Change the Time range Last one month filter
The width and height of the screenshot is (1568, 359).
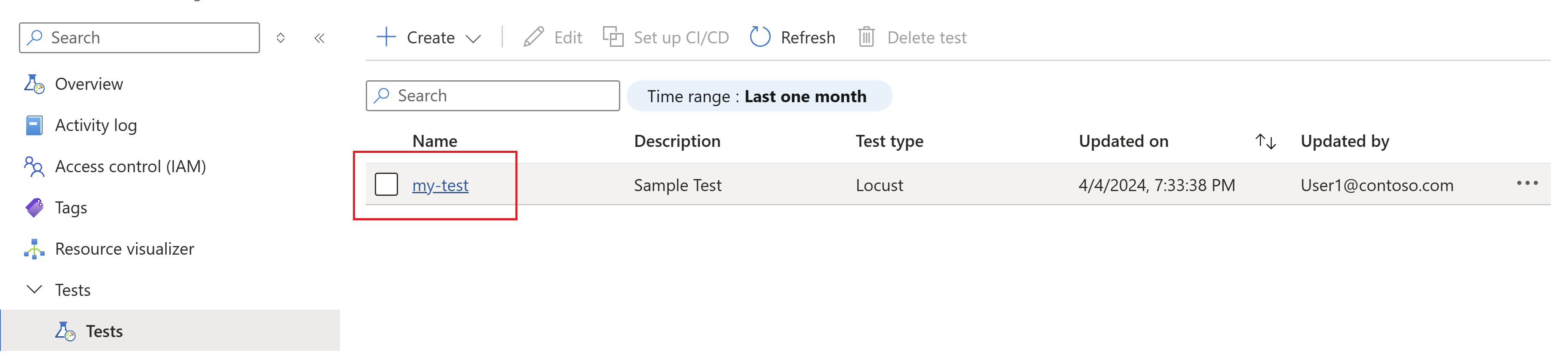(x=759, y=96)
